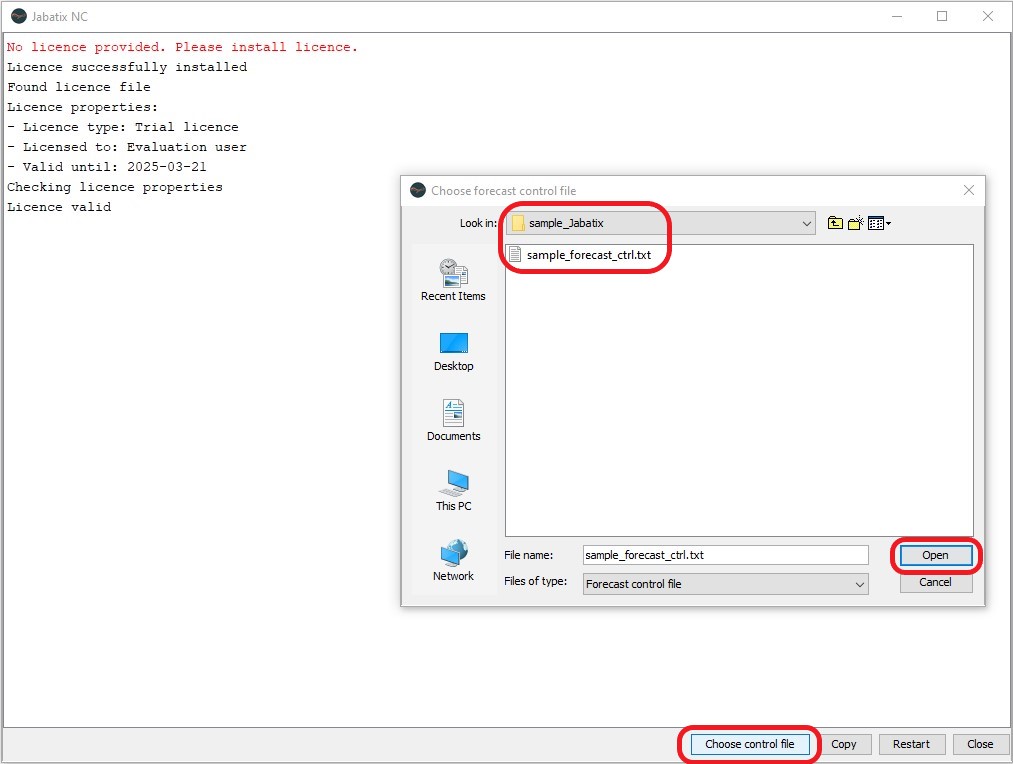Go to Desktop in the sidebar
The height and width of the screenshot is (764, 1013).
pos(453,352)
